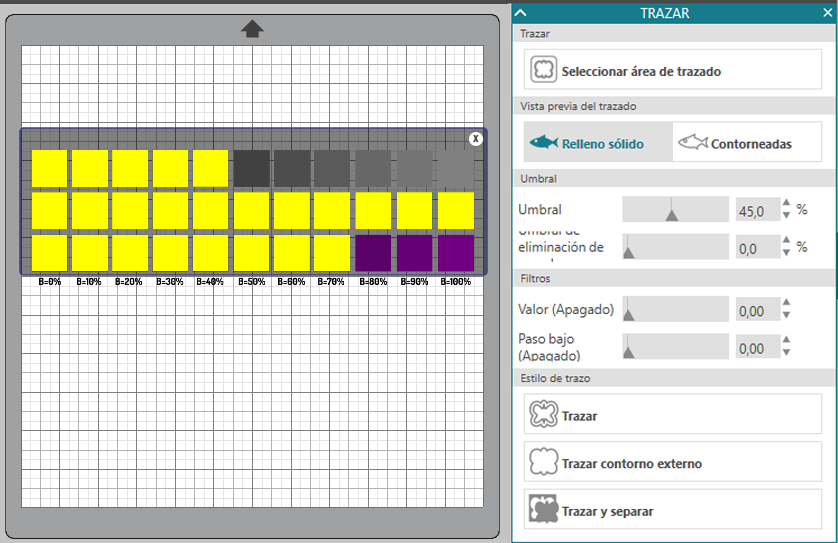Click the B=50% label
This screenshot has width=838, height=543.
pyautogui.click(x=252, y=282)
